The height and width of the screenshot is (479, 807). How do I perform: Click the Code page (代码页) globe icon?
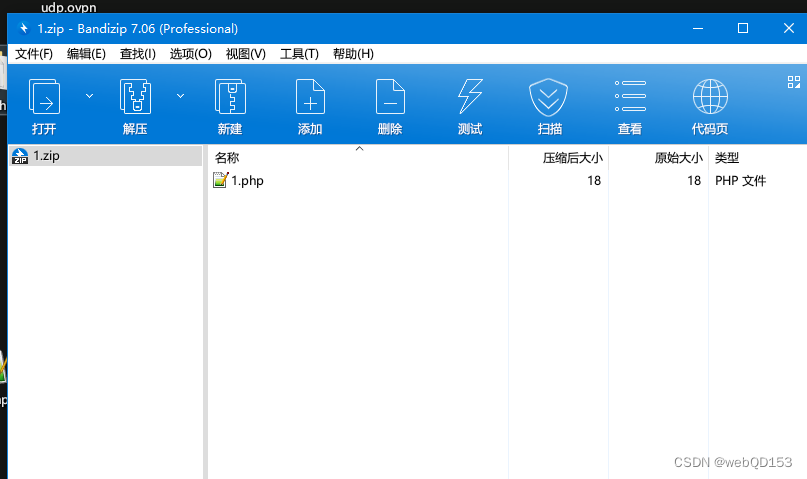pyautogui.click(x=710, y=97)
